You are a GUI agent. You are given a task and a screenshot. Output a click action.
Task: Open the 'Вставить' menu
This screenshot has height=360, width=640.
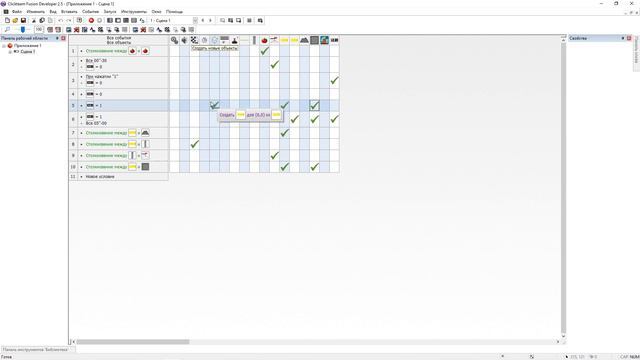coord(69,12)
